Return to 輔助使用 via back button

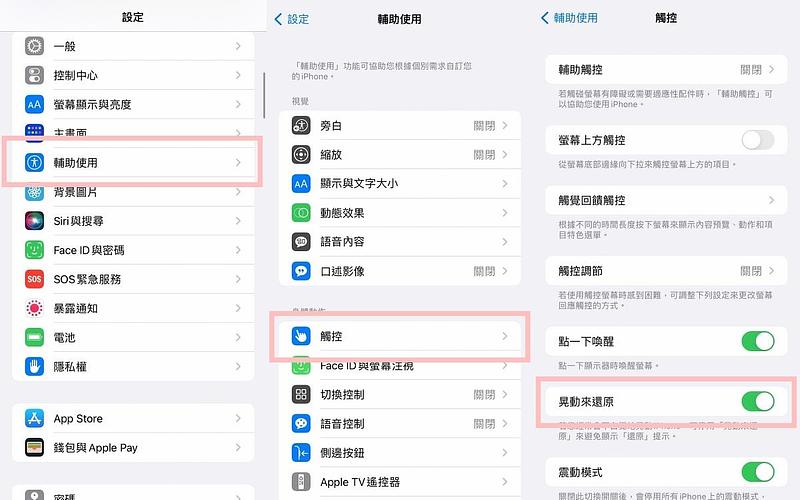pos(569,18)
